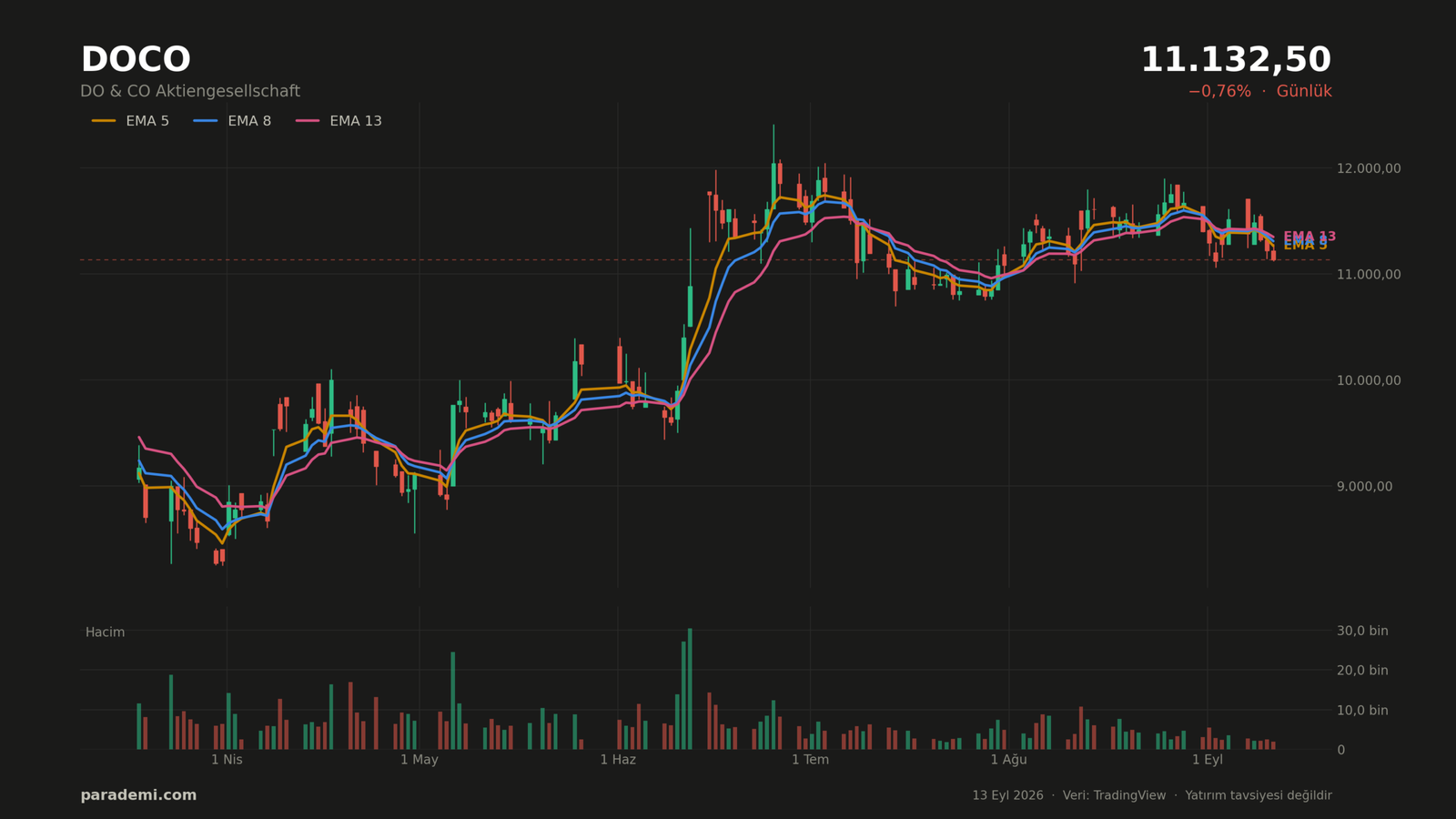Screen dimensions: 1456x819
Task: Click the −0,76% daily change value
Action: tap(1219, 91)
